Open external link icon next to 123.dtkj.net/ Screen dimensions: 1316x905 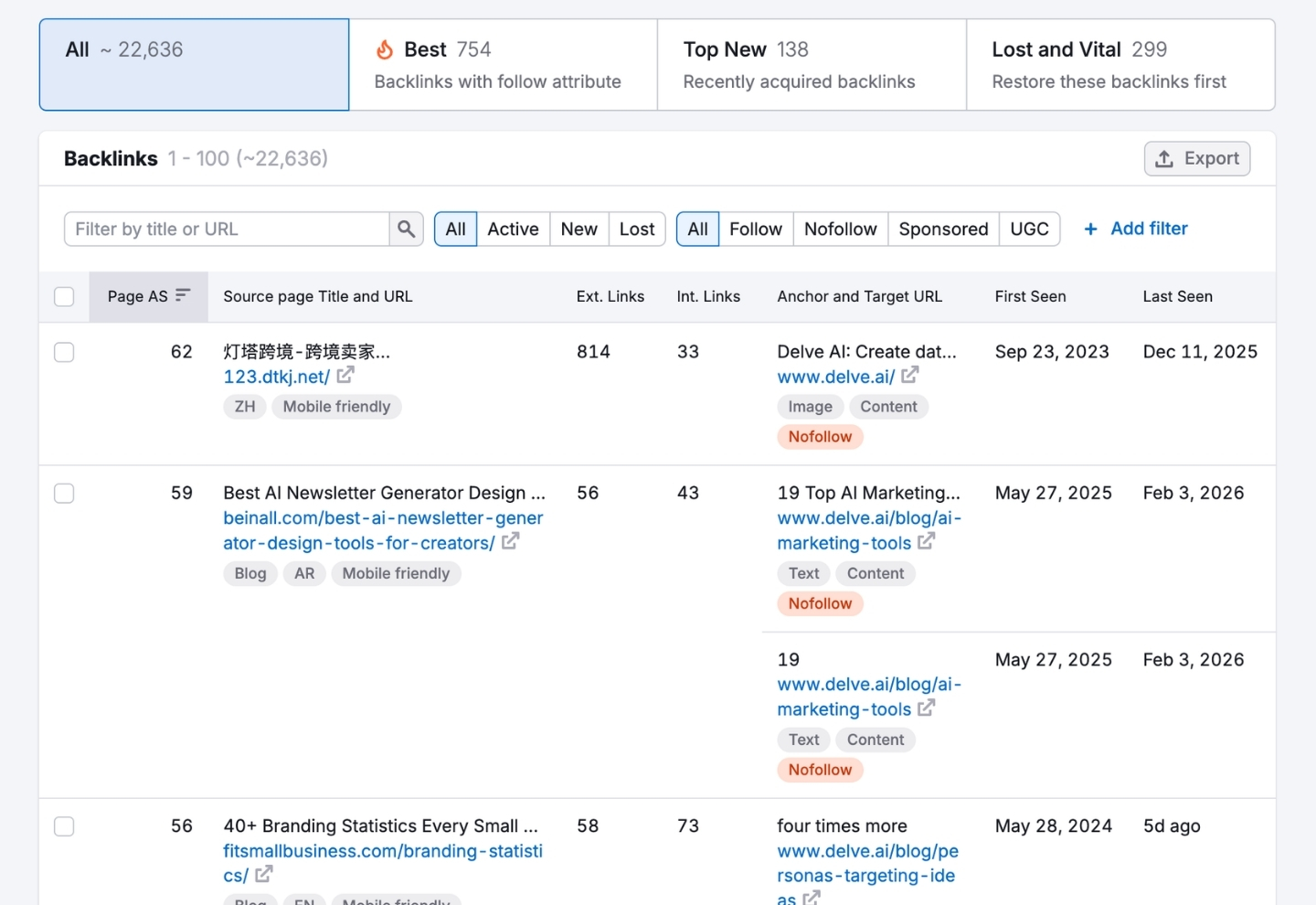345,375
